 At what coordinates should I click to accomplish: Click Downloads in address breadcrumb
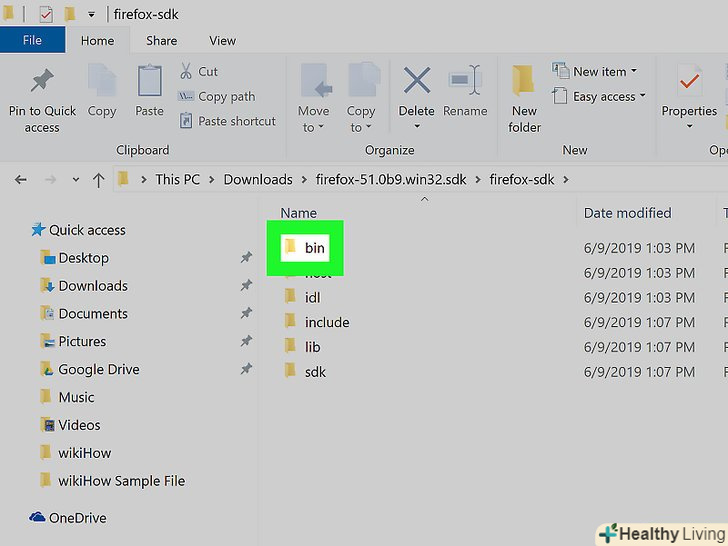[258, 180]
